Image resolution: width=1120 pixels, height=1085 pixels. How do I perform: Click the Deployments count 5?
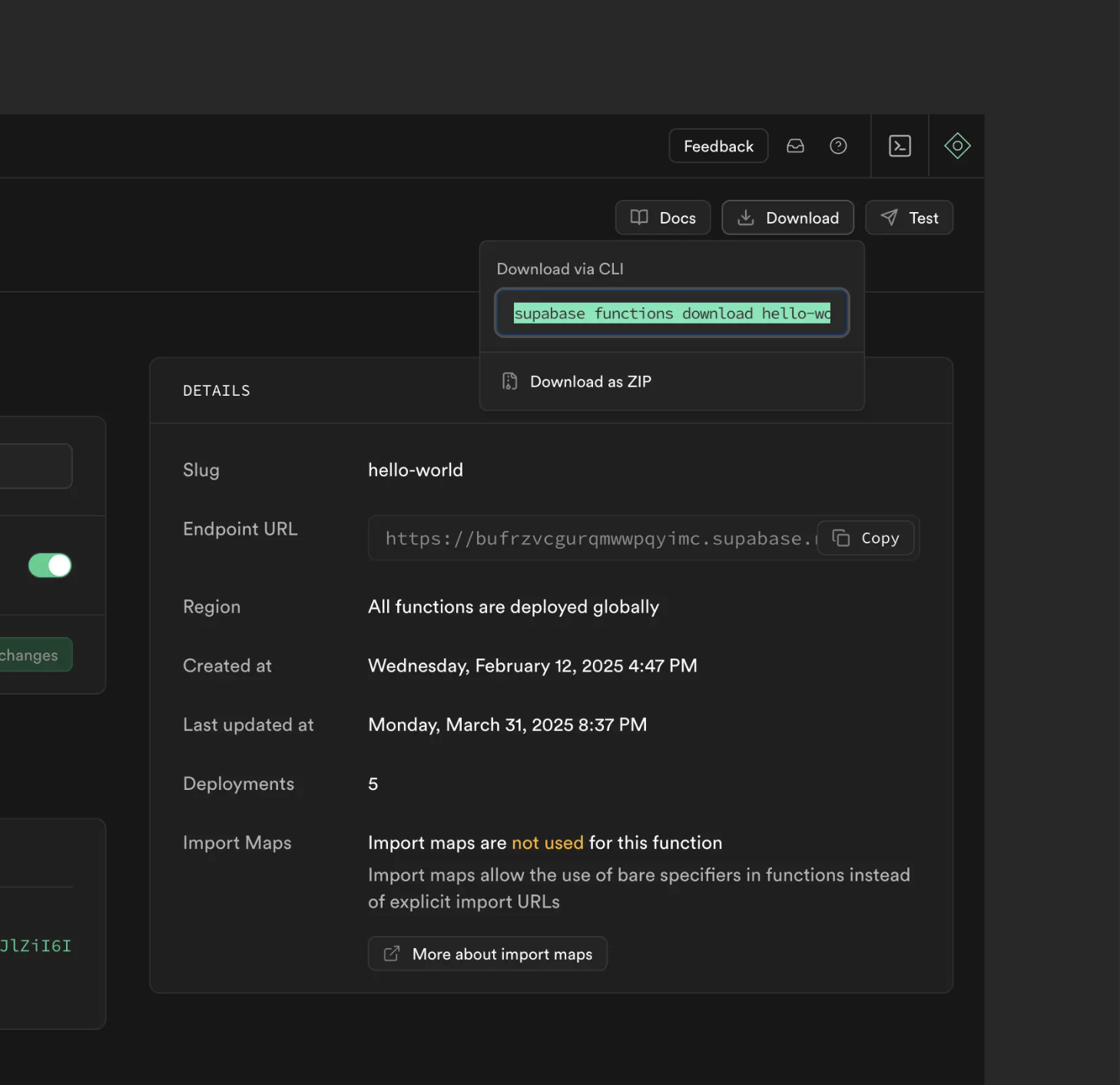coord(373,784)
